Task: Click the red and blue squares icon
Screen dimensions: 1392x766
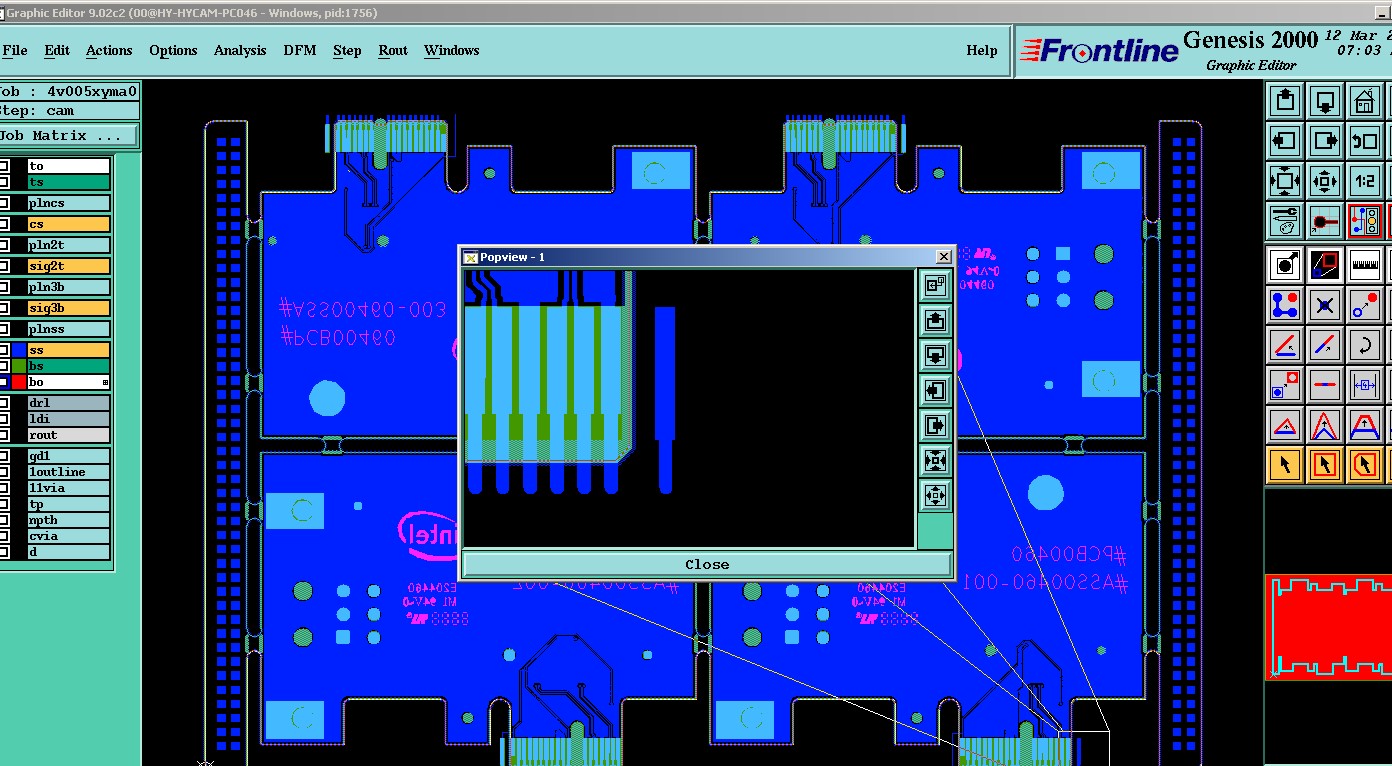Action: (x=1325, y=264)
